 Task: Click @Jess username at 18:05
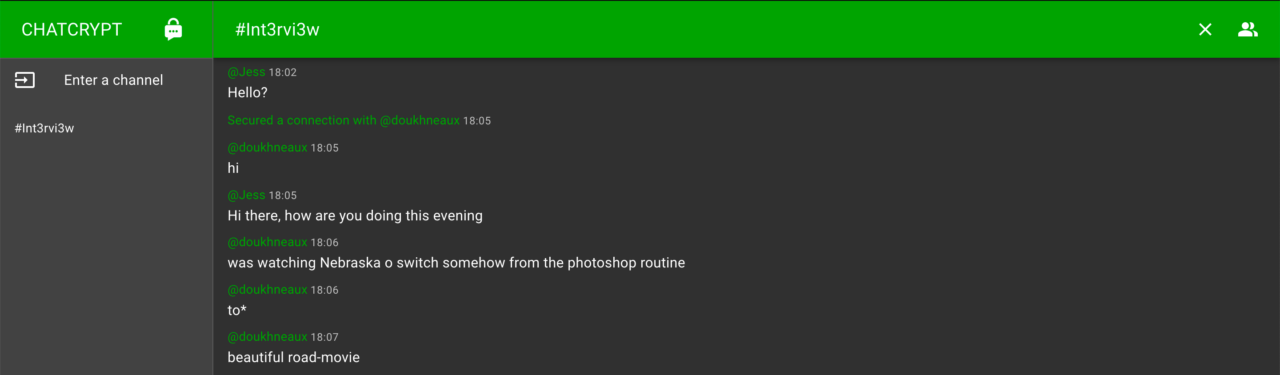(x=246, y=195)
